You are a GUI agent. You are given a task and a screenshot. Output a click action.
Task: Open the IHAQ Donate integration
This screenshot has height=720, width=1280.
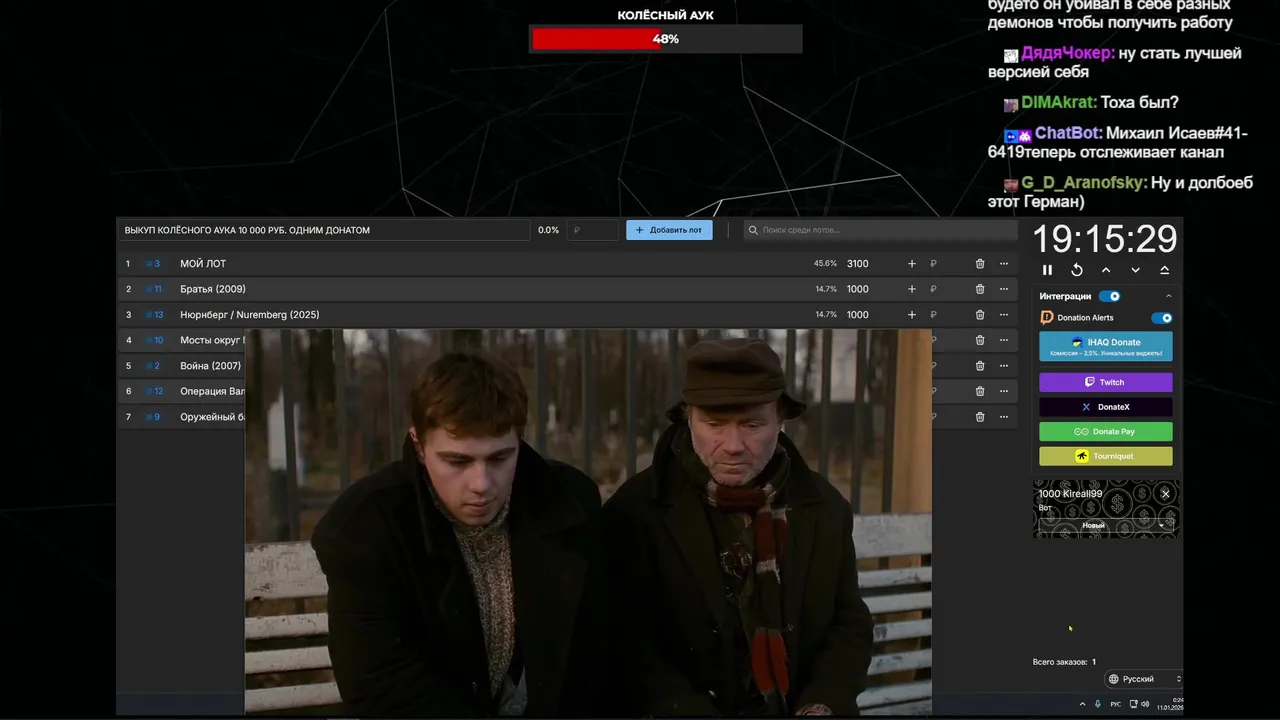pyautogui.click(x=1106, y=346)
